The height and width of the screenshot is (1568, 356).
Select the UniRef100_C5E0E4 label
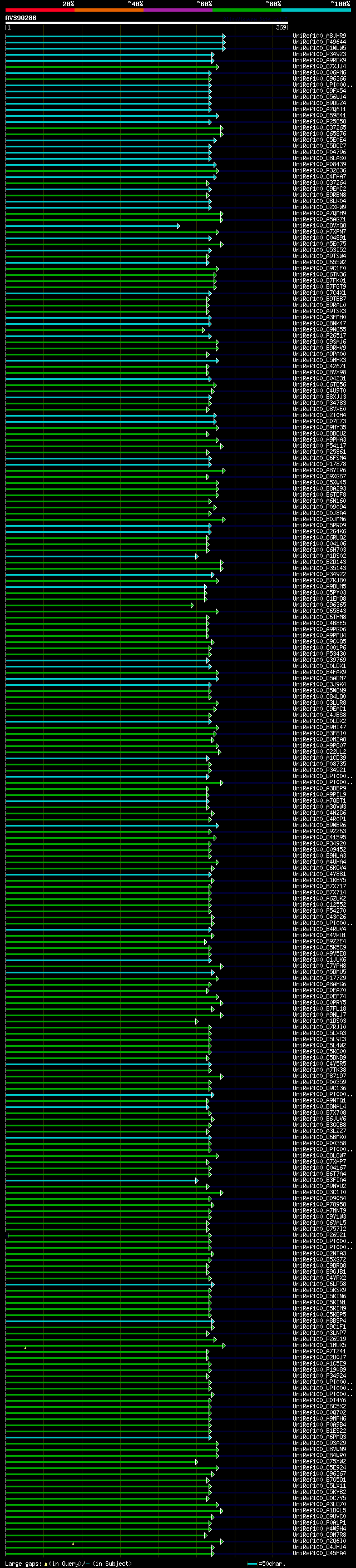click(319, 140)
